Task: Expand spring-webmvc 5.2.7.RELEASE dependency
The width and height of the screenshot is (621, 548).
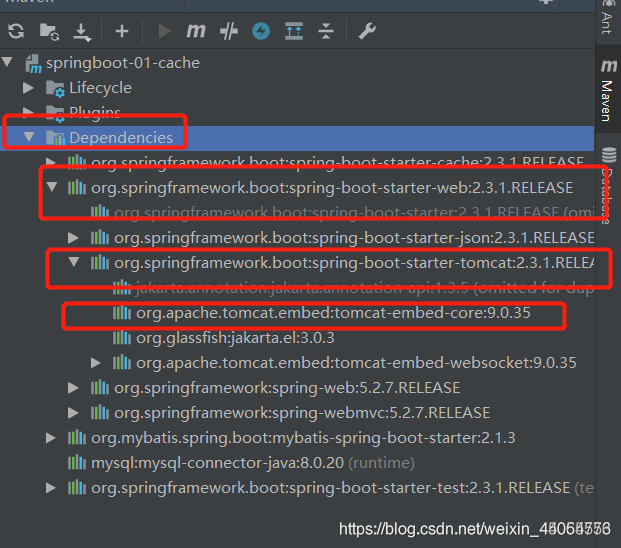Action: 73,413
